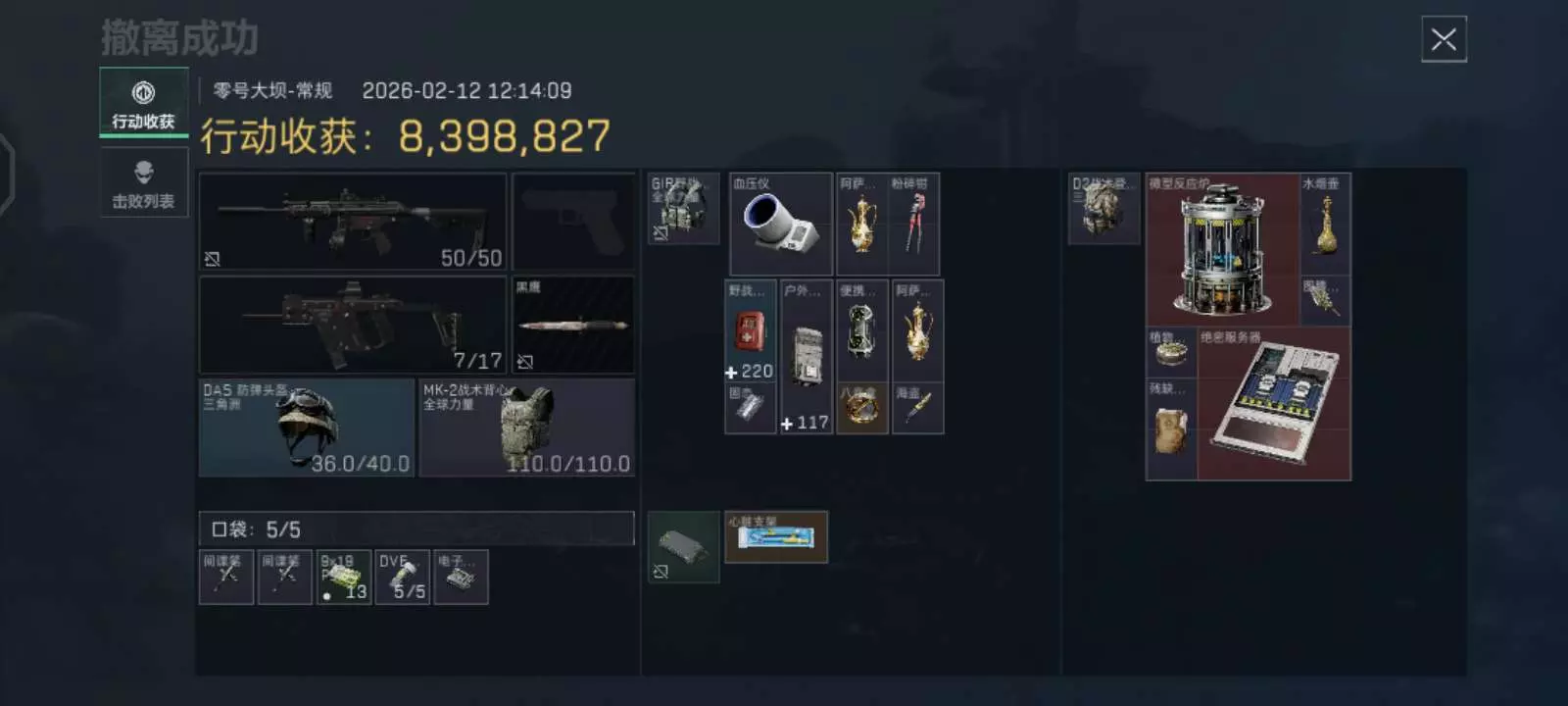Tap the primary weapon showing 50/50
This screenshot has width=1568, height=706.
353,222
